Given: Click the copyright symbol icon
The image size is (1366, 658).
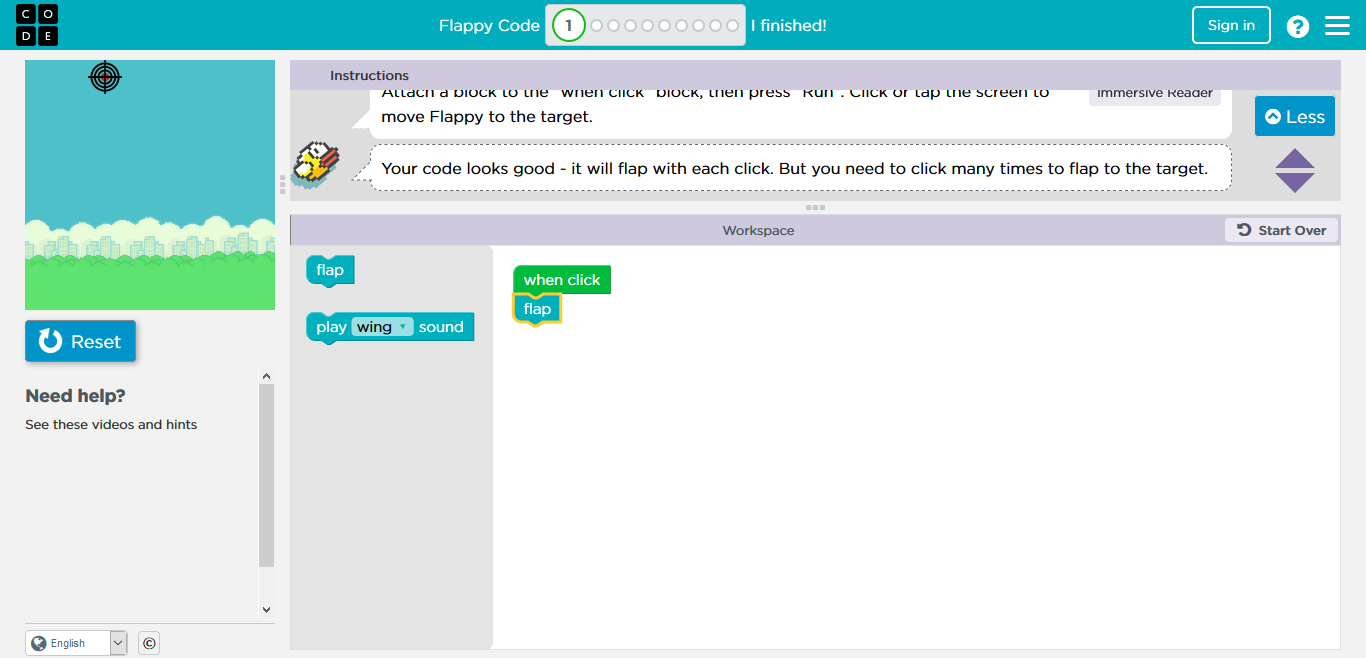Looking at the screenshot, I should 149,643.
